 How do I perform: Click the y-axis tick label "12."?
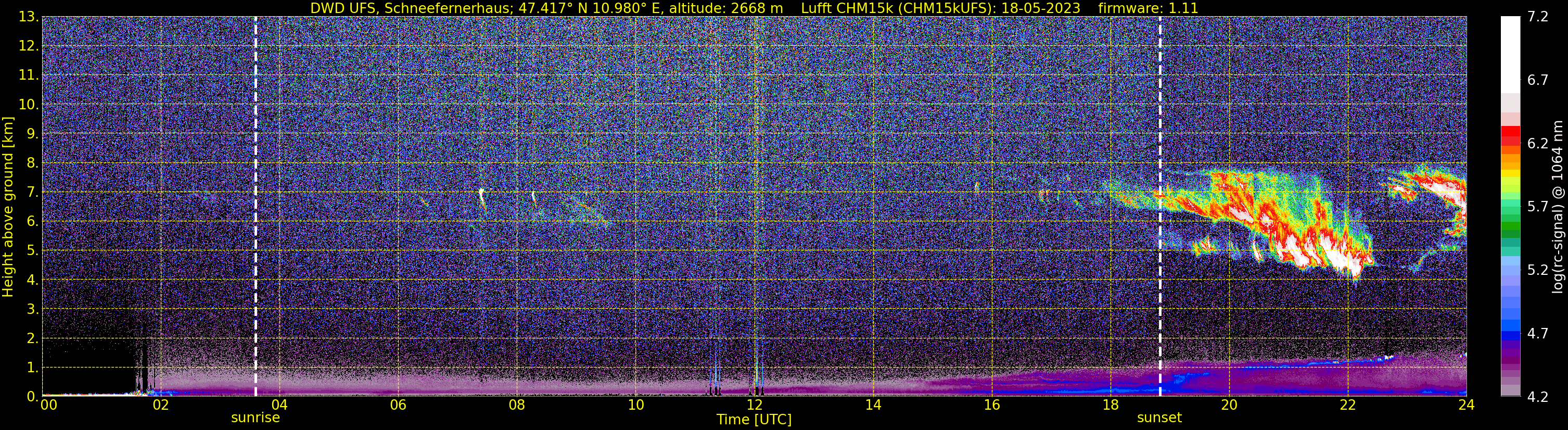pyautogui.click(x=29, y=46)
